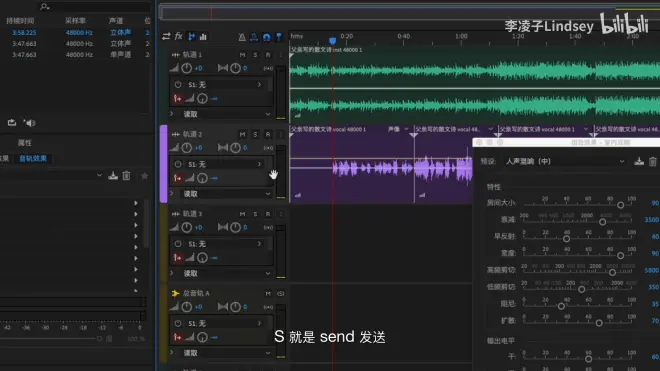Solo 轨道 2 with S button
This screenshot has width=660, height=371.
click(255, 134)
